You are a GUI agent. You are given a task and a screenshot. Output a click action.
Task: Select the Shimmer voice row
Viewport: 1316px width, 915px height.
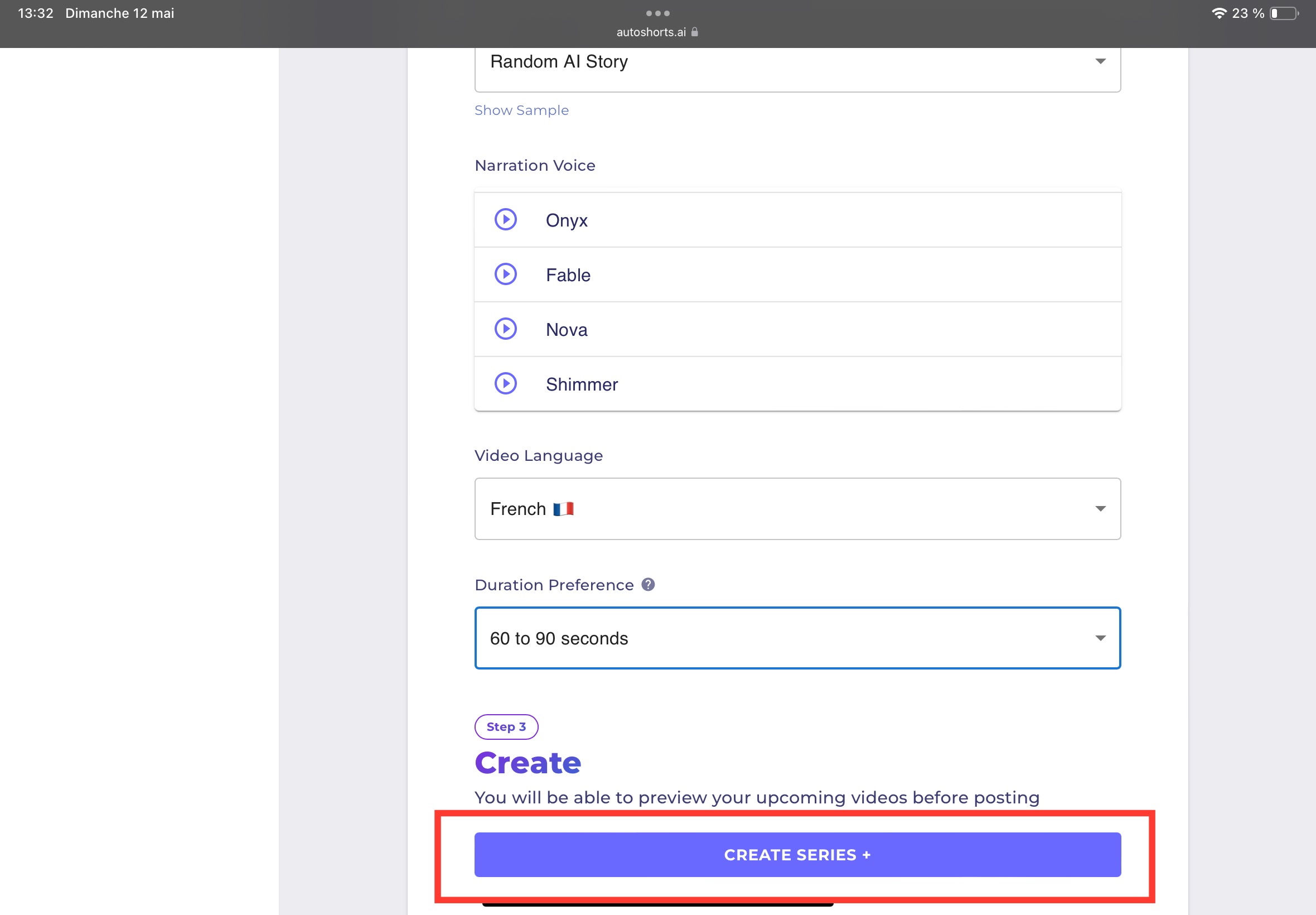797,384
